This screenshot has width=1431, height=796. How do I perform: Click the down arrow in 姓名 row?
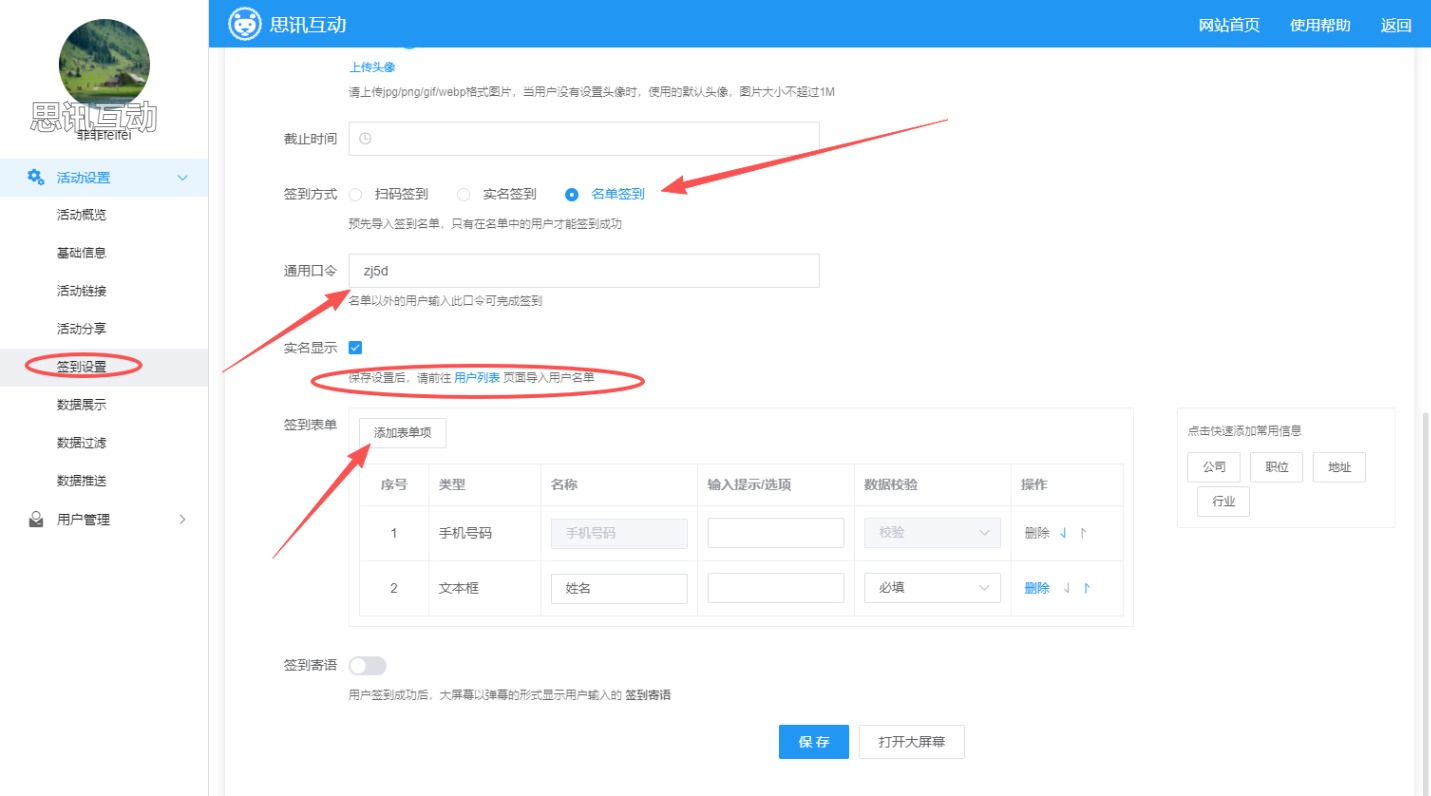1067,588
